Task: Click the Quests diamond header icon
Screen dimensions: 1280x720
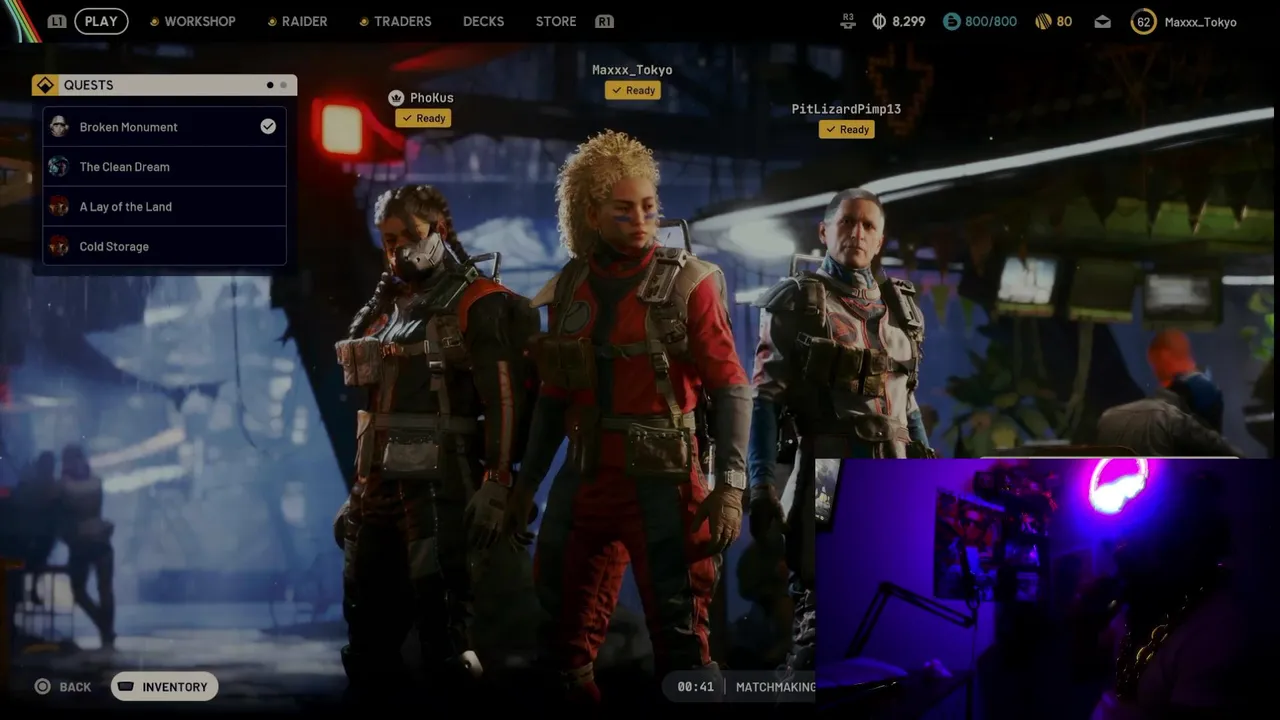Action: [x=44, y=85]
